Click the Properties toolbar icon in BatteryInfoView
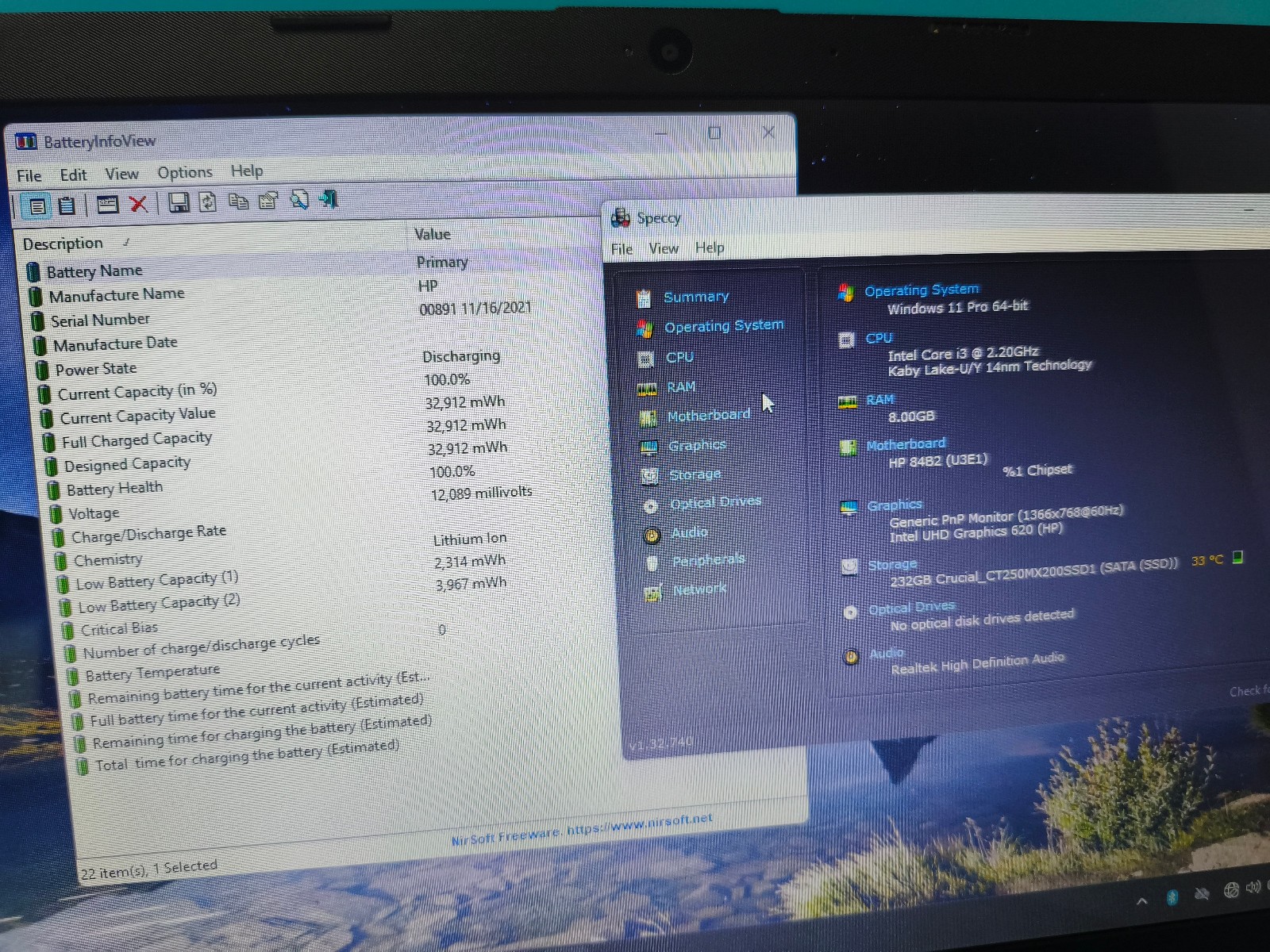 coord(268,201)
